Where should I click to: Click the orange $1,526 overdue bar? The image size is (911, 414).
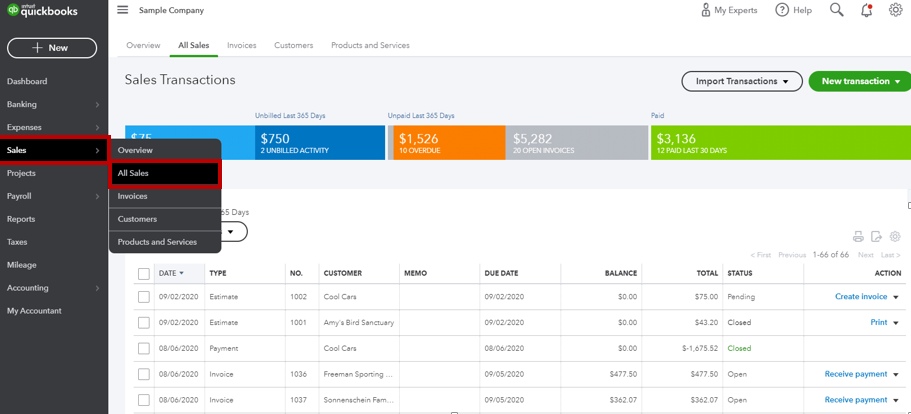(447, 143)
